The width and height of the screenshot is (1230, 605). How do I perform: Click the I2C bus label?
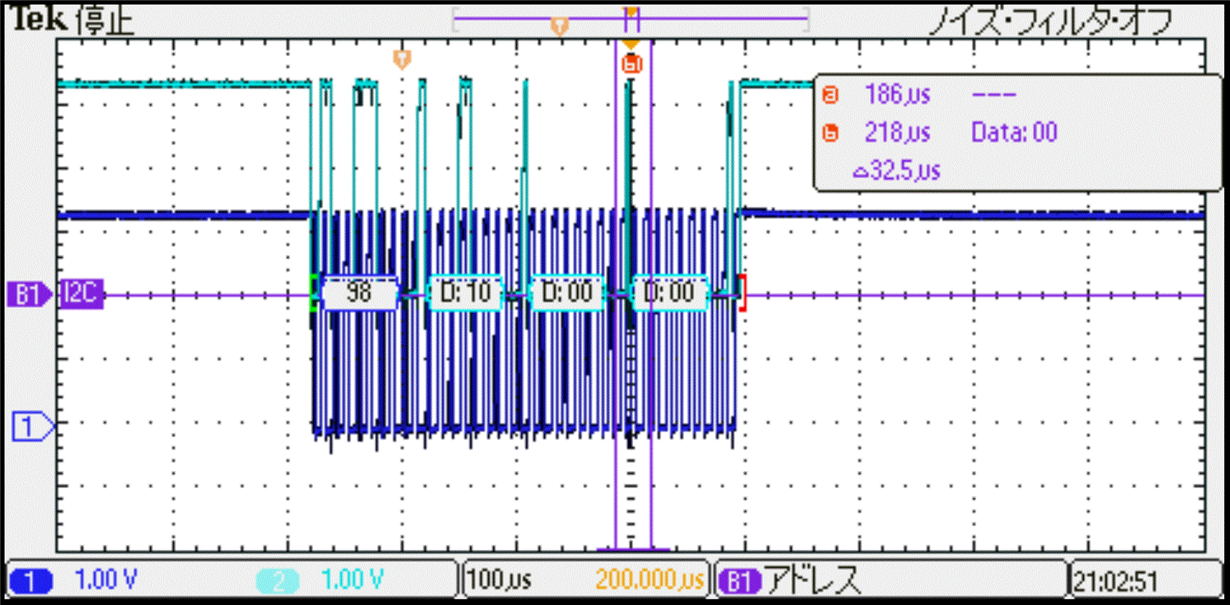[x=82, y=295]
